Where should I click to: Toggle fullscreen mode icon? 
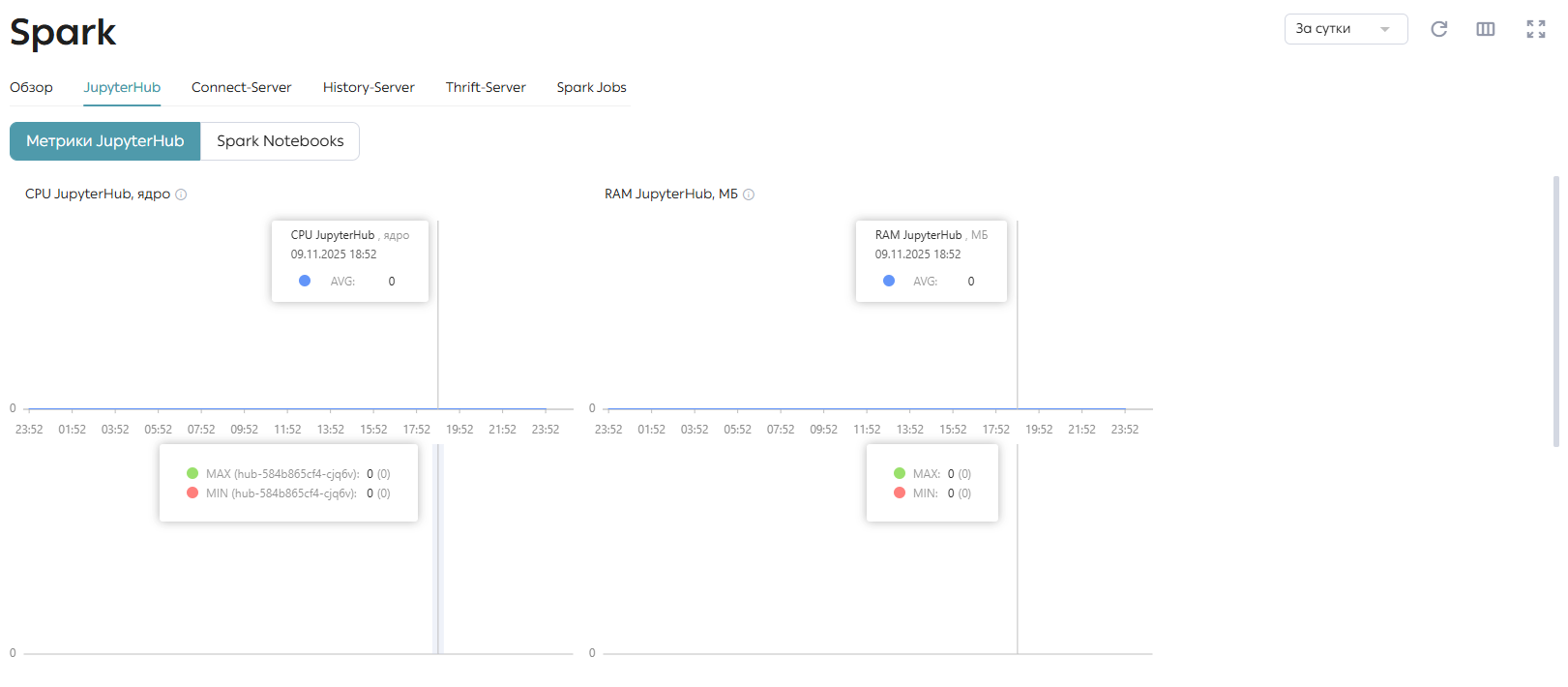tap(1535, 29)
